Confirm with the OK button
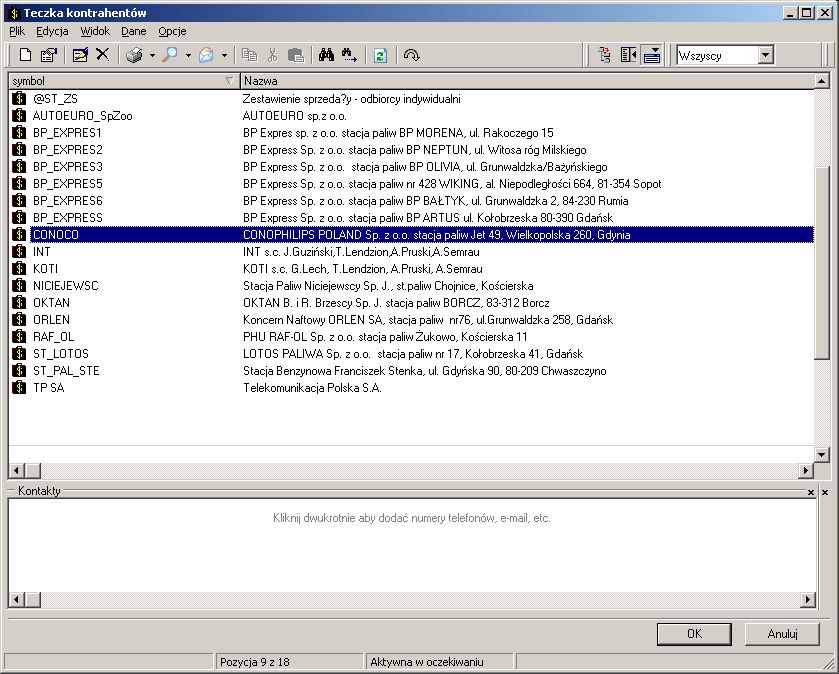 click(694, 634)
